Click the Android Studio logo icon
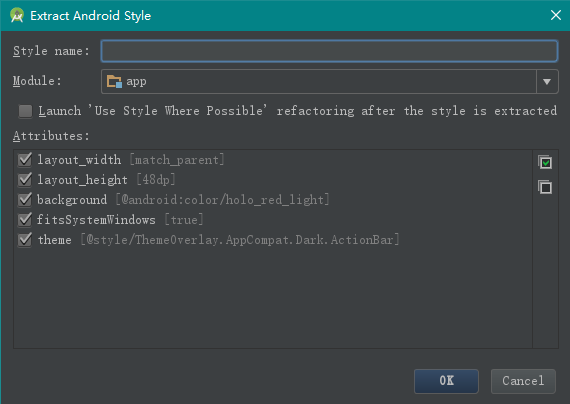Viewport: 570px width, 404px height. coord(17,15)
